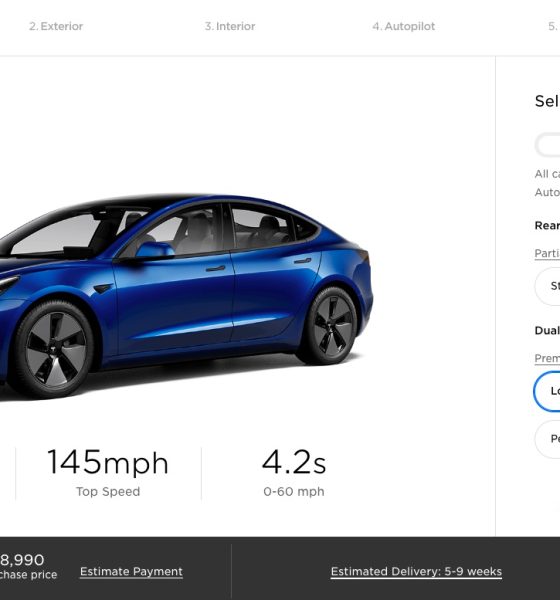The height and width of the screenshot is (600, 560).
Task: Open the underlined Prem... link under Dual
Action: coord(547,359)
